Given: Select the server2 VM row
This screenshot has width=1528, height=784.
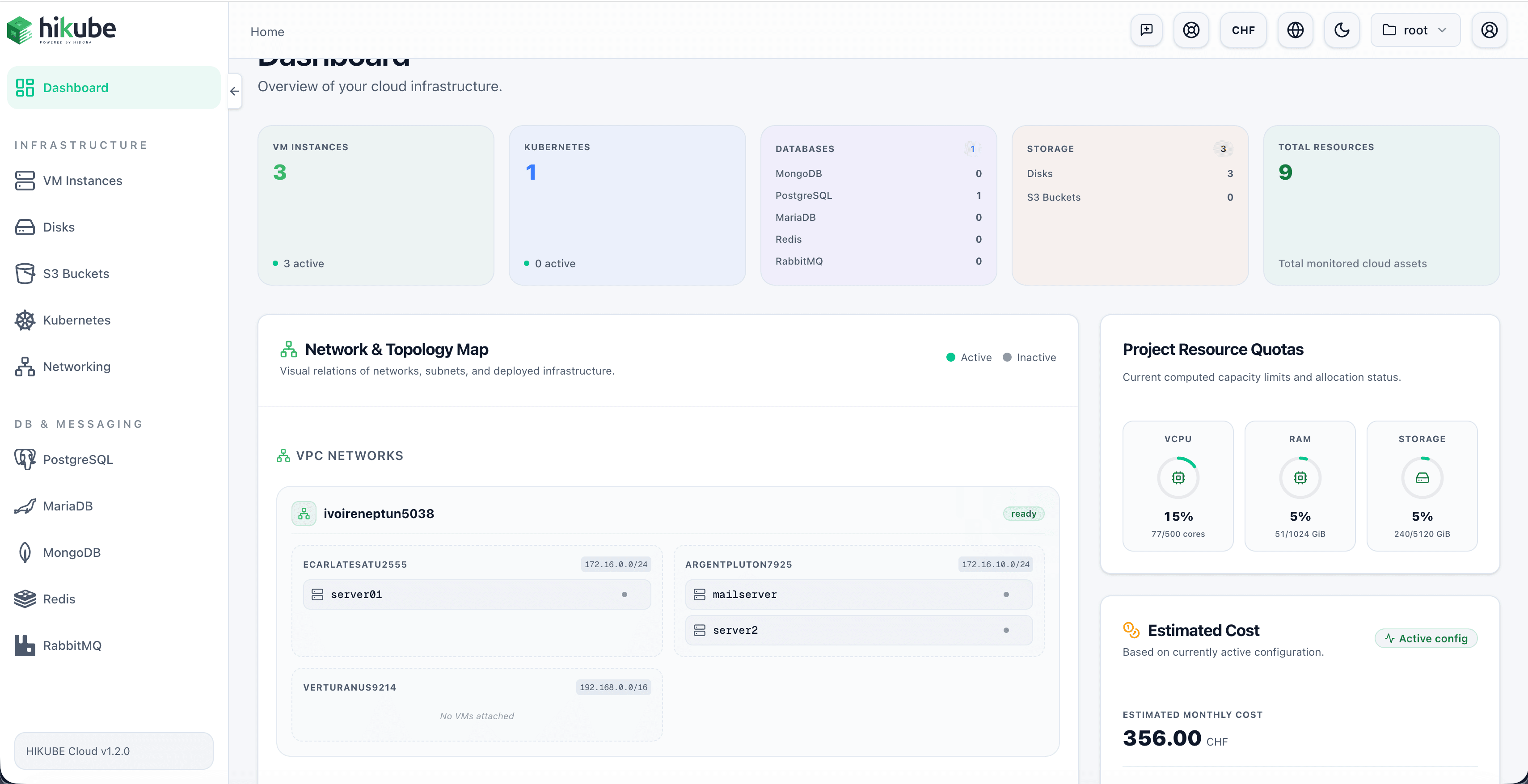Looking at the screenshot, I should pyautogui.click(x=858, y=630).
